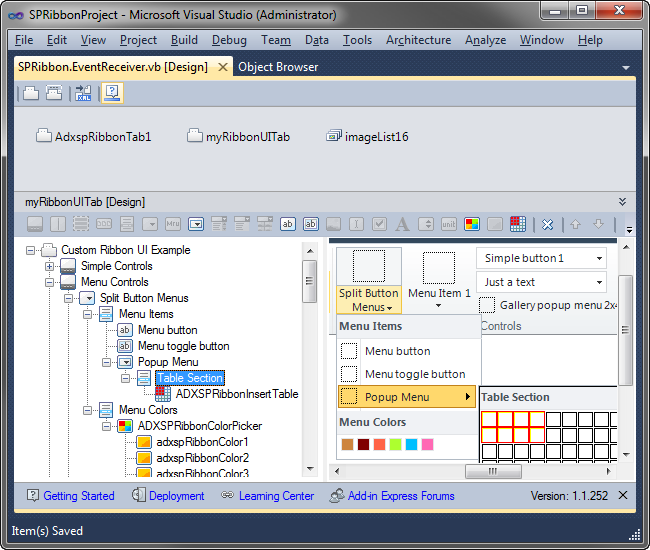Delete selected item with blue X icon

548,225
